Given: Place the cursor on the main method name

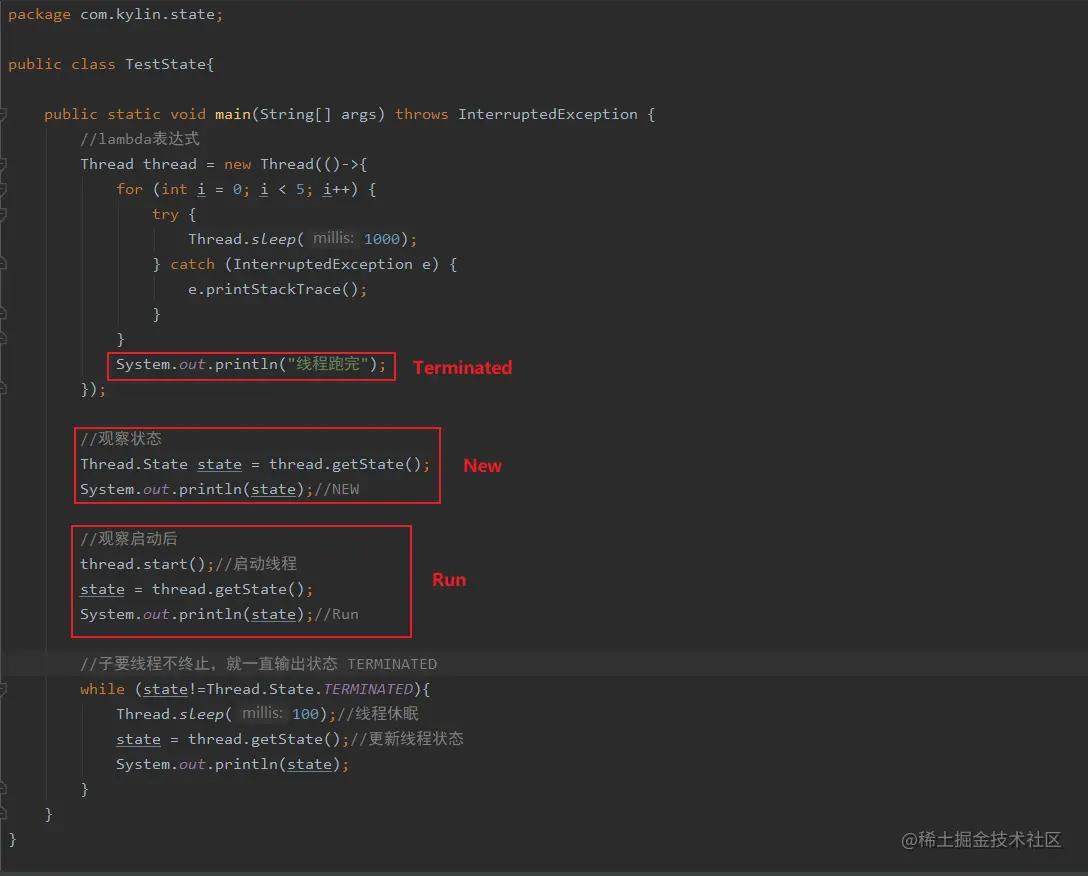Looking at the screenshot, I should point(232,115).
